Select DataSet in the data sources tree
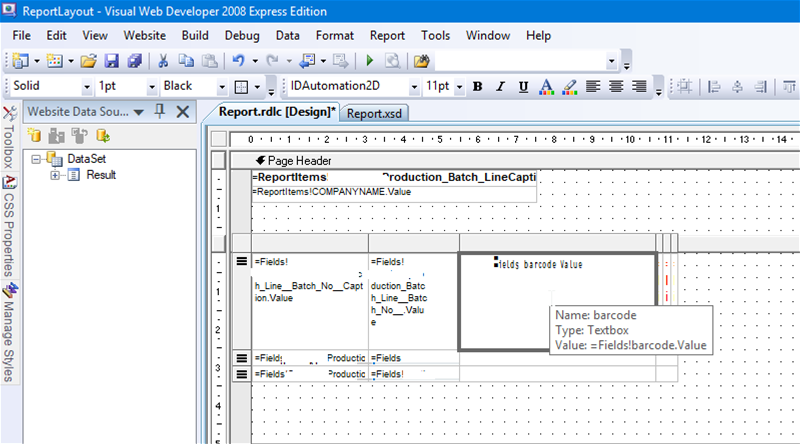 [x=86, y=159]
